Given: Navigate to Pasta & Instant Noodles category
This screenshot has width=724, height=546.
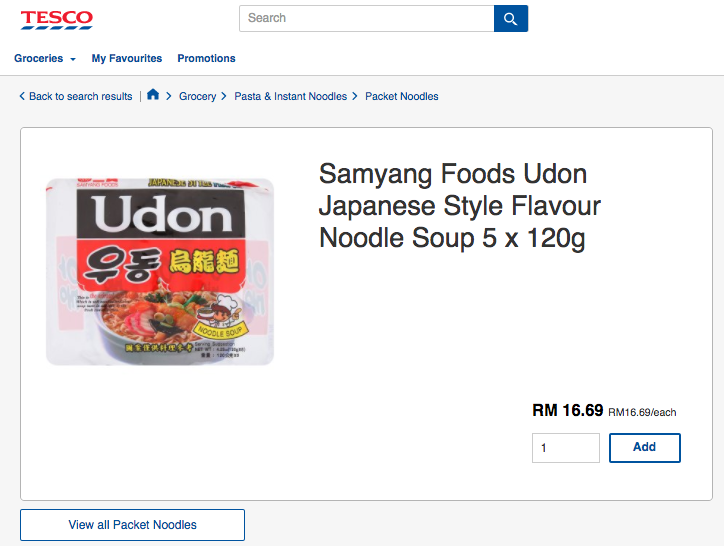Looking at the screenshot, I should pos(290,97).
